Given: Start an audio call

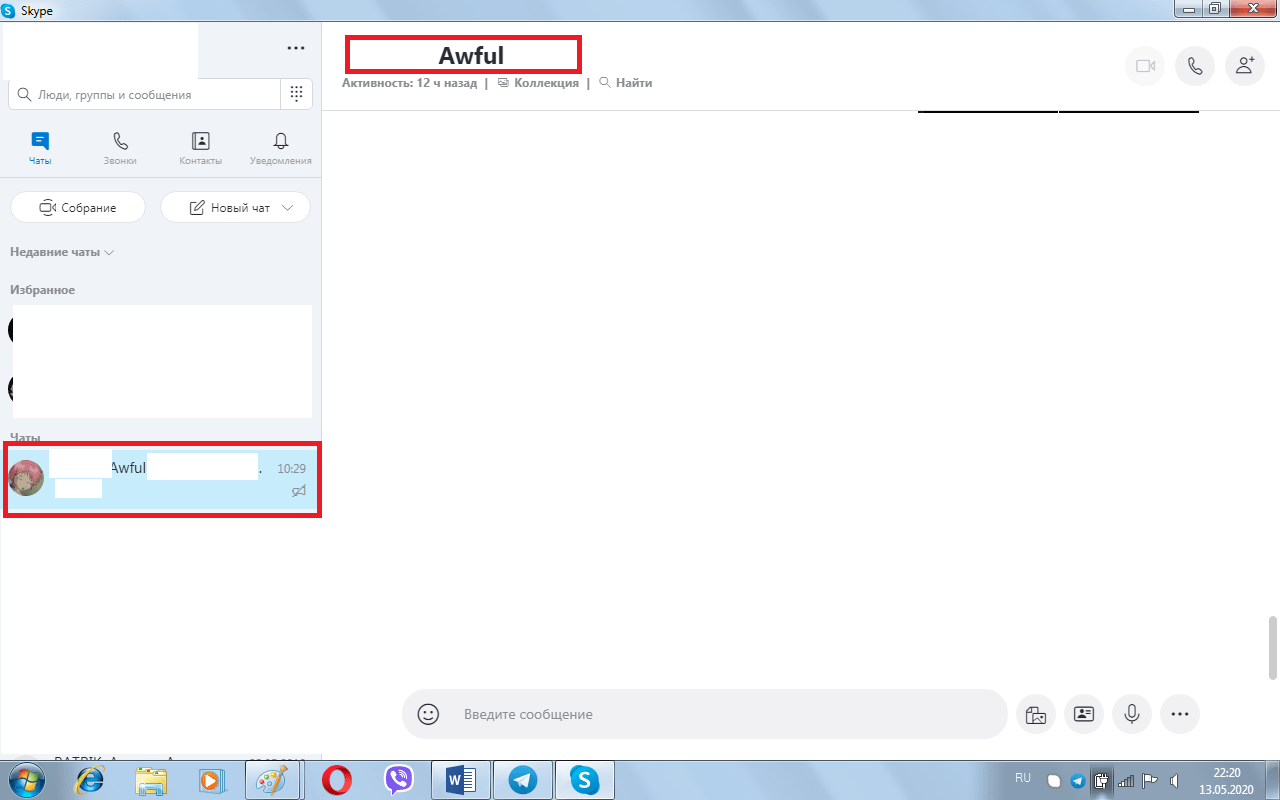Looking at the screenshot, I should 1195,66.
